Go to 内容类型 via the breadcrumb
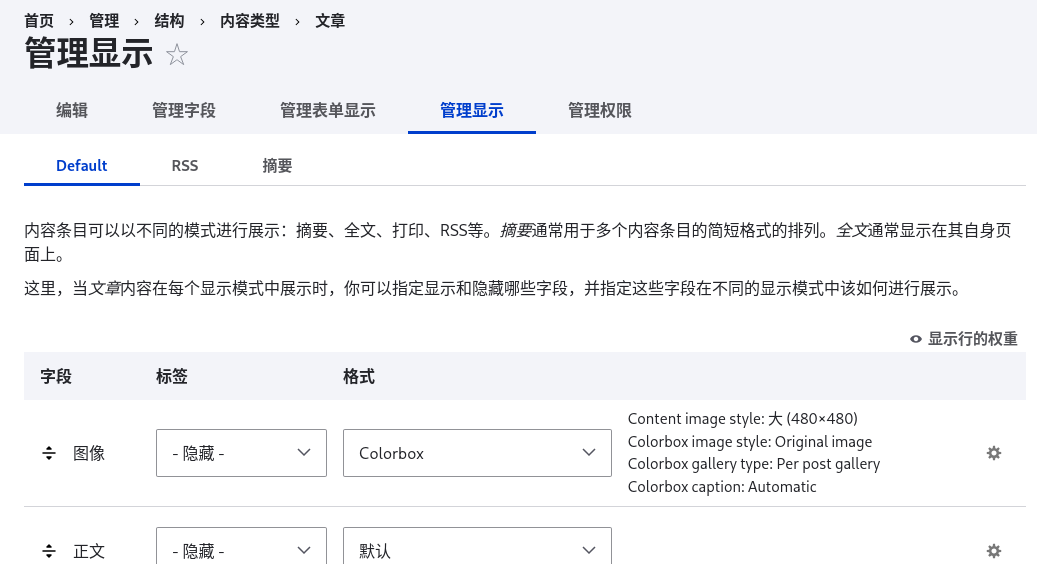 pos(250,21)
